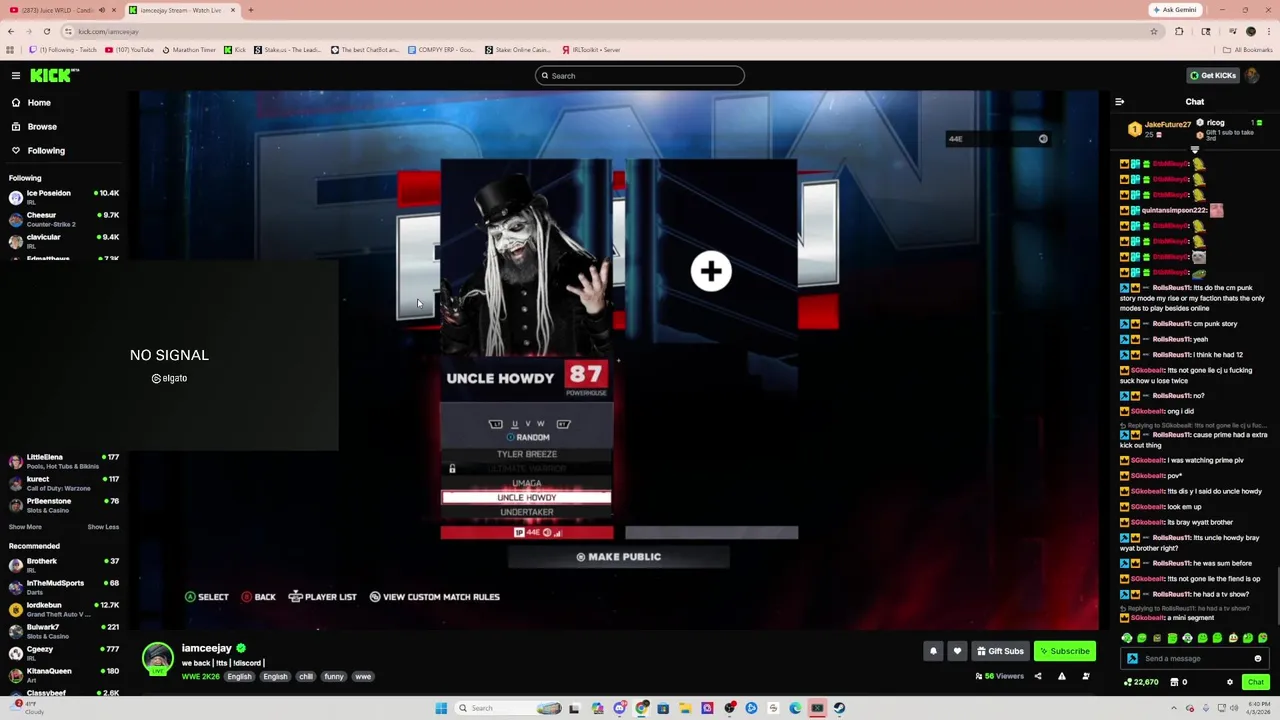Viewport: 1280px width, 720px height.
Task: Enable notifications with the bell icon
Action: [x=933, y=651]
